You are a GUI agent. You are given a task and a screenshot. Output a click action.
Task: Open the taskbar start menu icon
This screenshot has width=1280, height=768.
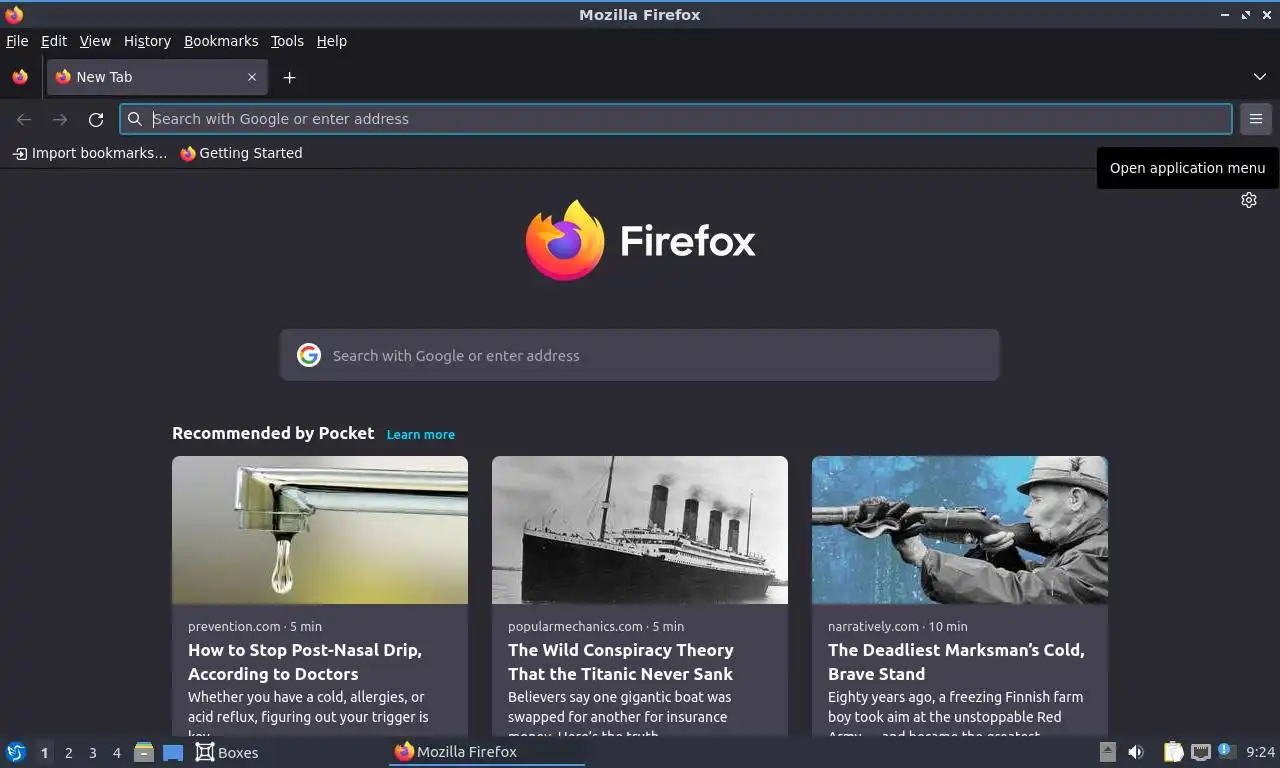[x=16, y=752]
